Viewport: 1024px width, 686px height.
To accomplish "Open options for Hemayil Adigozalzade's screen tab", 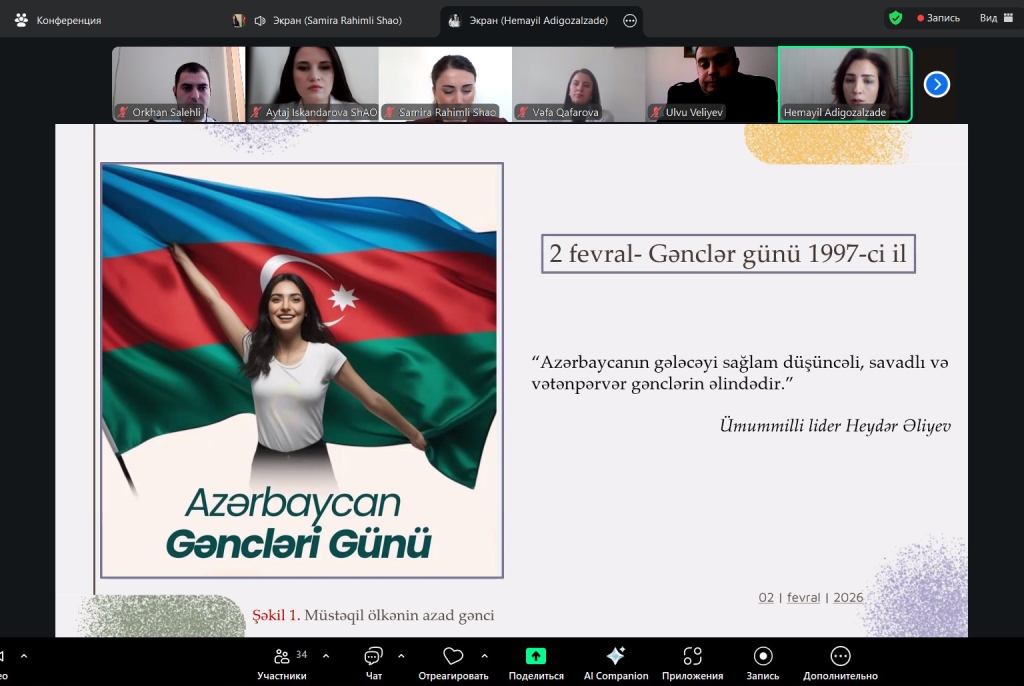I will pyautogui.click(x=630, y=21).
